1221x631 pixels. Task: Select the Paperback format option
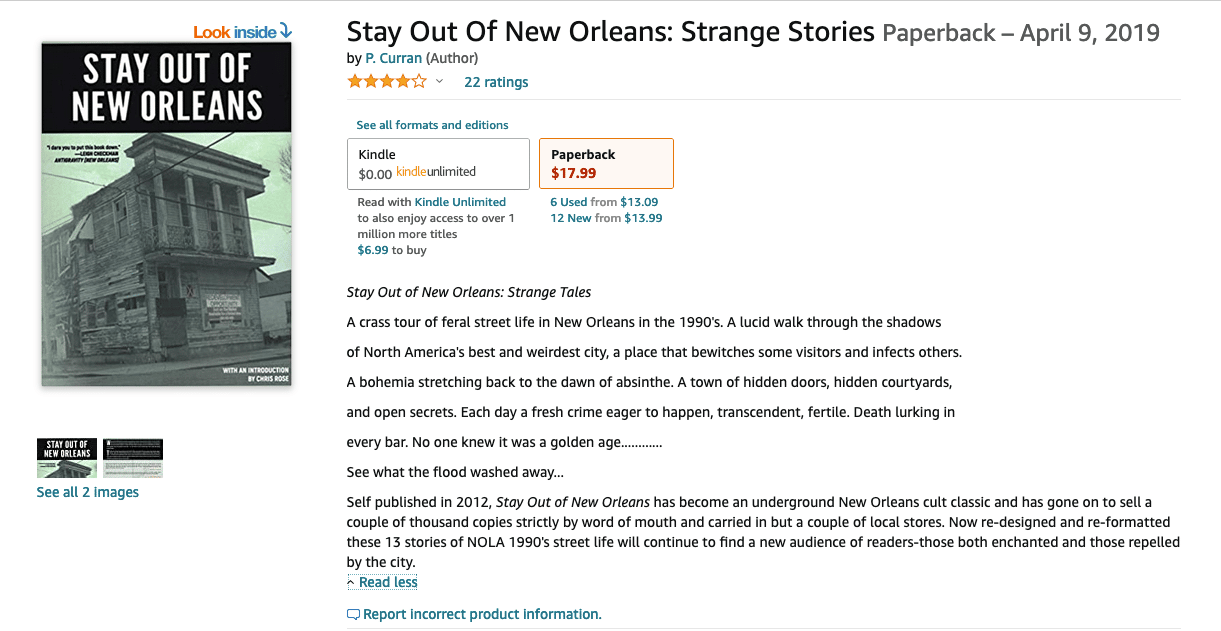[606, 164]
